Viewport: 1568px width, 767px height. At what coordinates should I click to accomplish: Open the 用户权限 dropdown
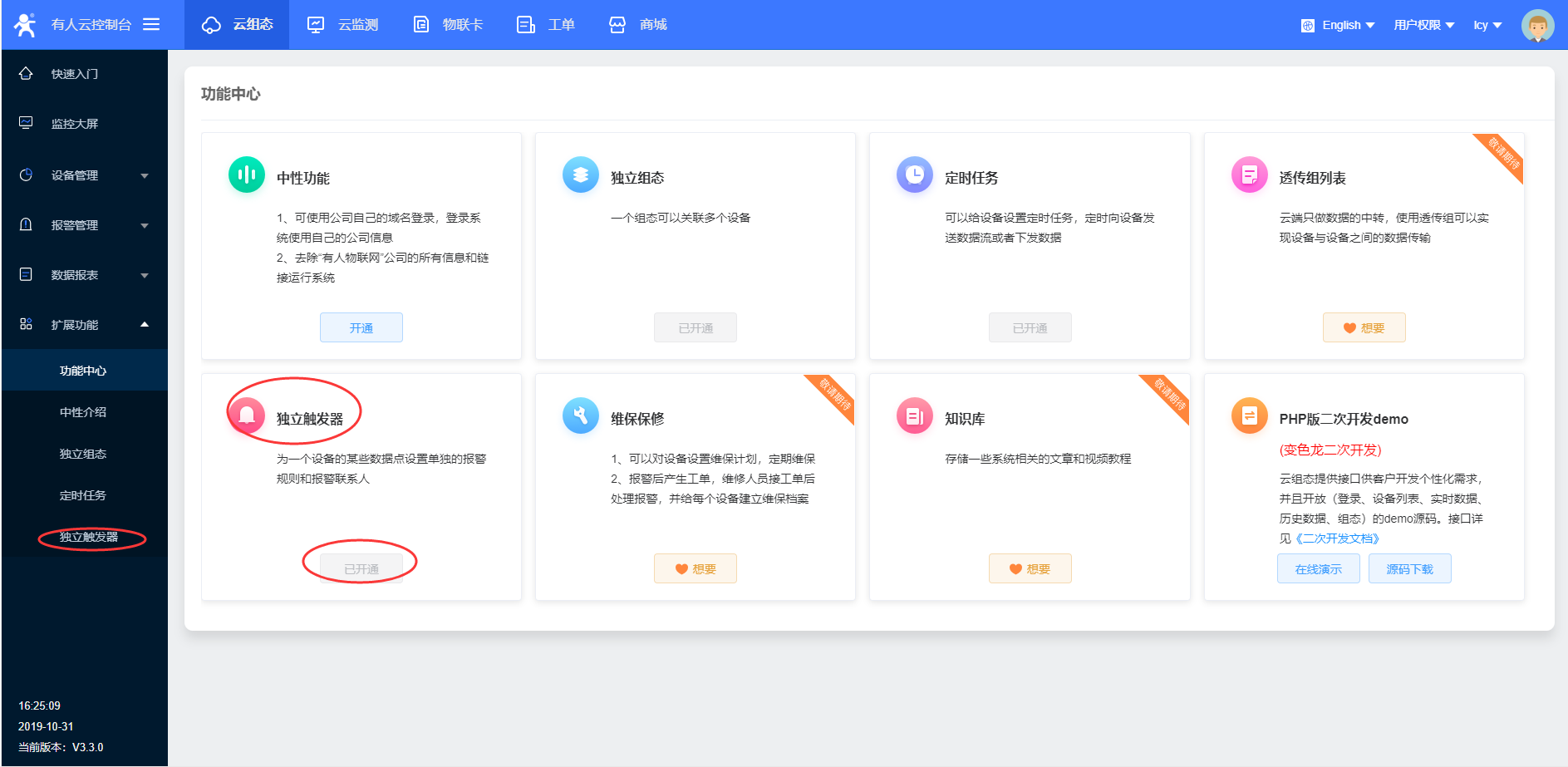click(1424, 26)
